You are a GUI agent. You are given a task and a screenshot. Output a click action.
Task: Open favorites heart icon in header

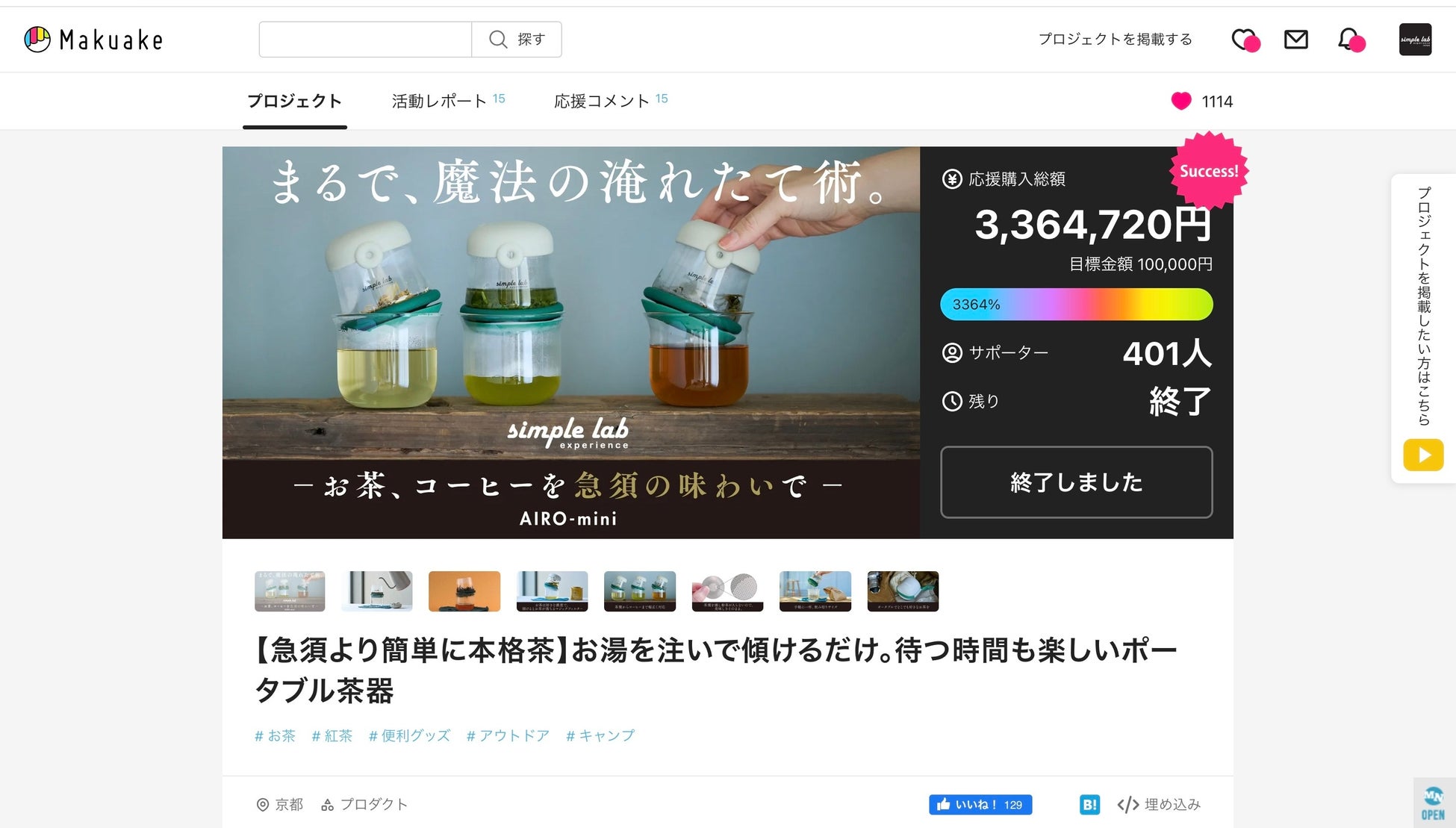click(1243, 40)
